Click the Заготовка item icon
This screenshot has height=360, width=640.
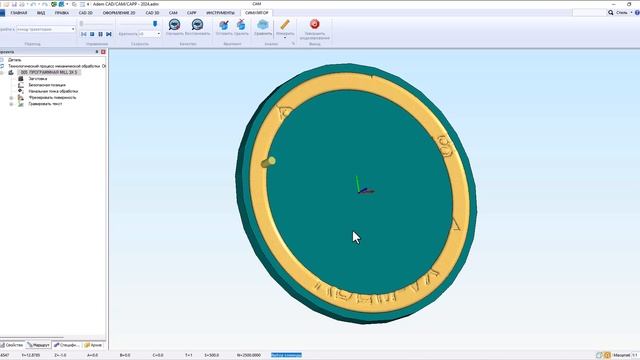(21, 79)
